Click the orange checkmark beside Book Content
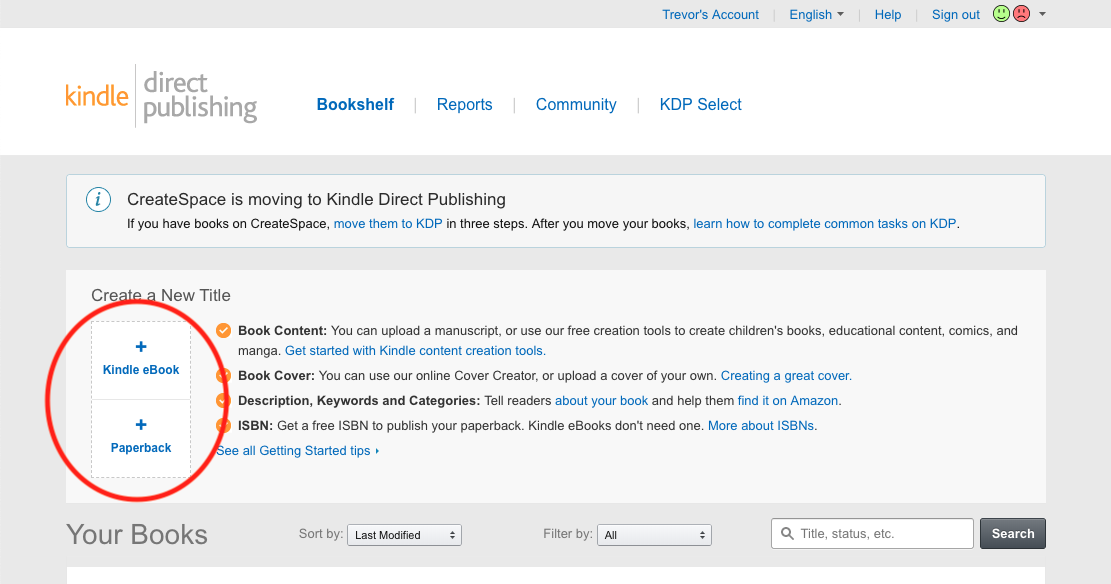The height and width of the screenshot is (584, 1111). click(224, 331)
